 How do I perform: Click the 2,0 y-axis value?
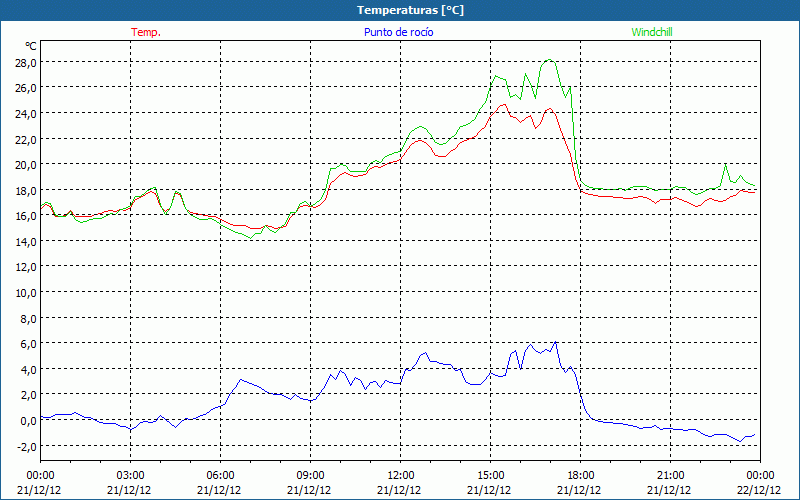[28, 395]
